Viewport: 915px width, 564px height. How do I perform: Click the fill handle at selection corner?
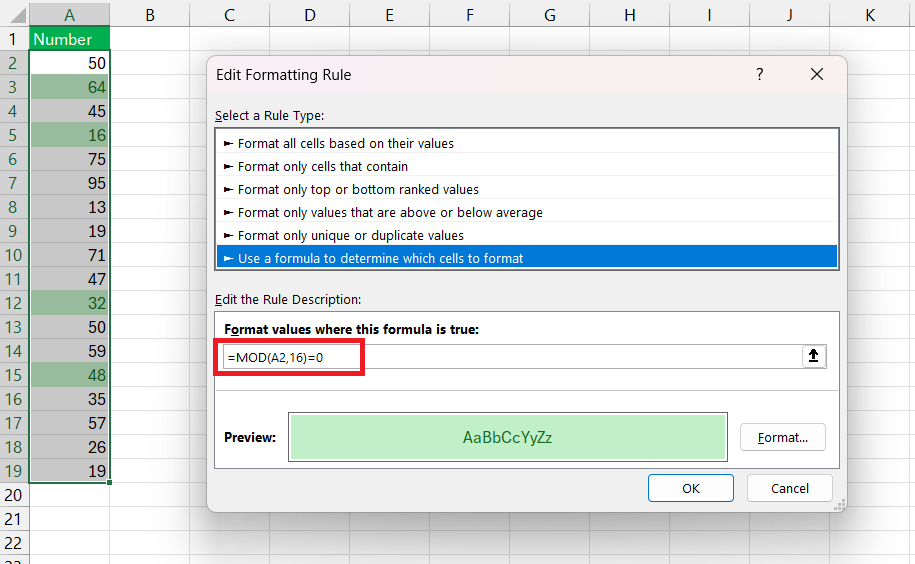(110, 482)
